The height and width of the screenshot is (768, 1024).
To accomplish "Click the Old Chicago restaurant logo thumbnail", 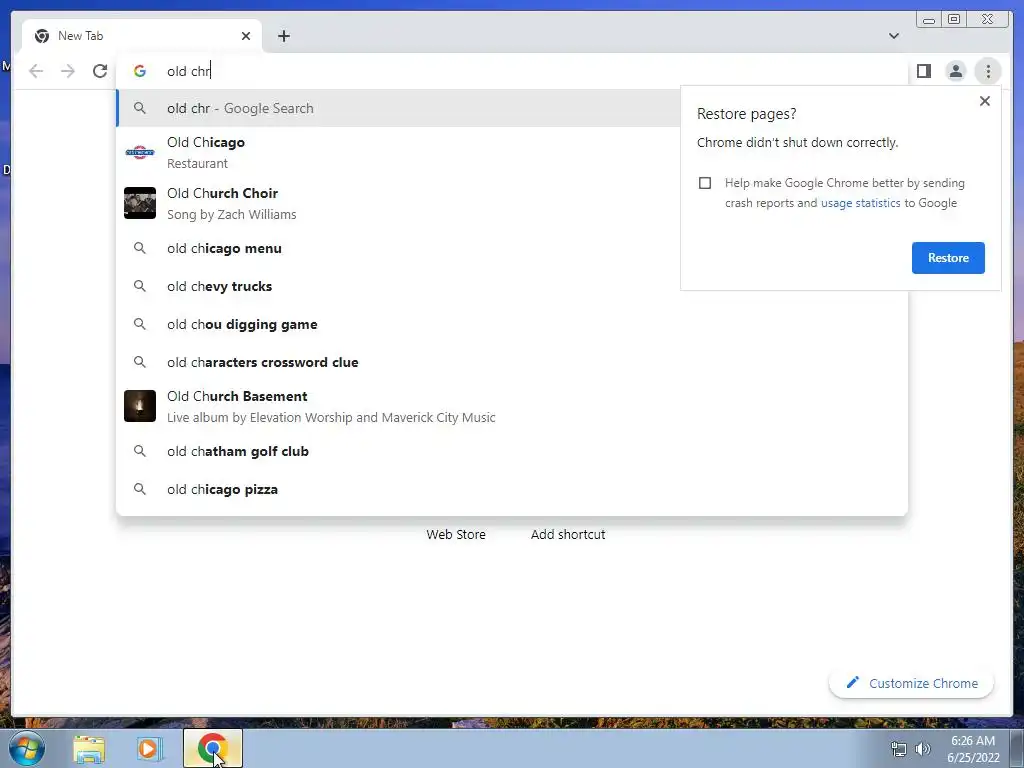I will click(x=140, y=152).
